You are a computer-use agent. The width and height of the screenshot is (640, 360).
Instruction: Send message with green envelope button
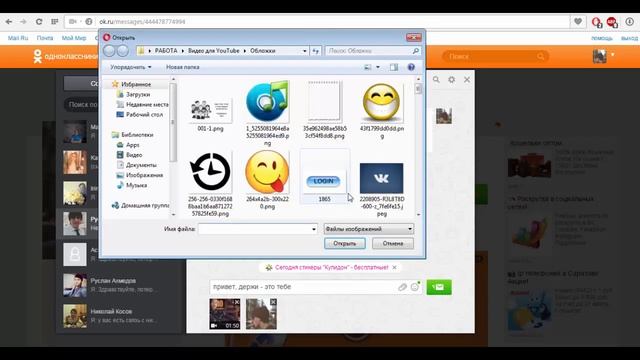(439, 287)
